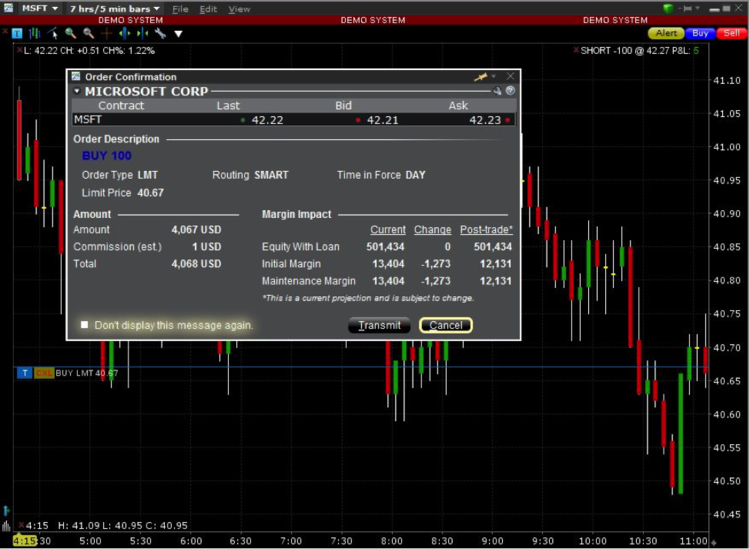Click the Transmit button

(379, 325)
